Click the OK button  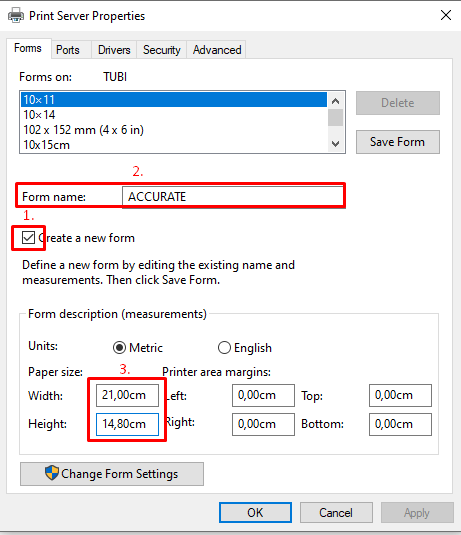[x=255, y=512]
